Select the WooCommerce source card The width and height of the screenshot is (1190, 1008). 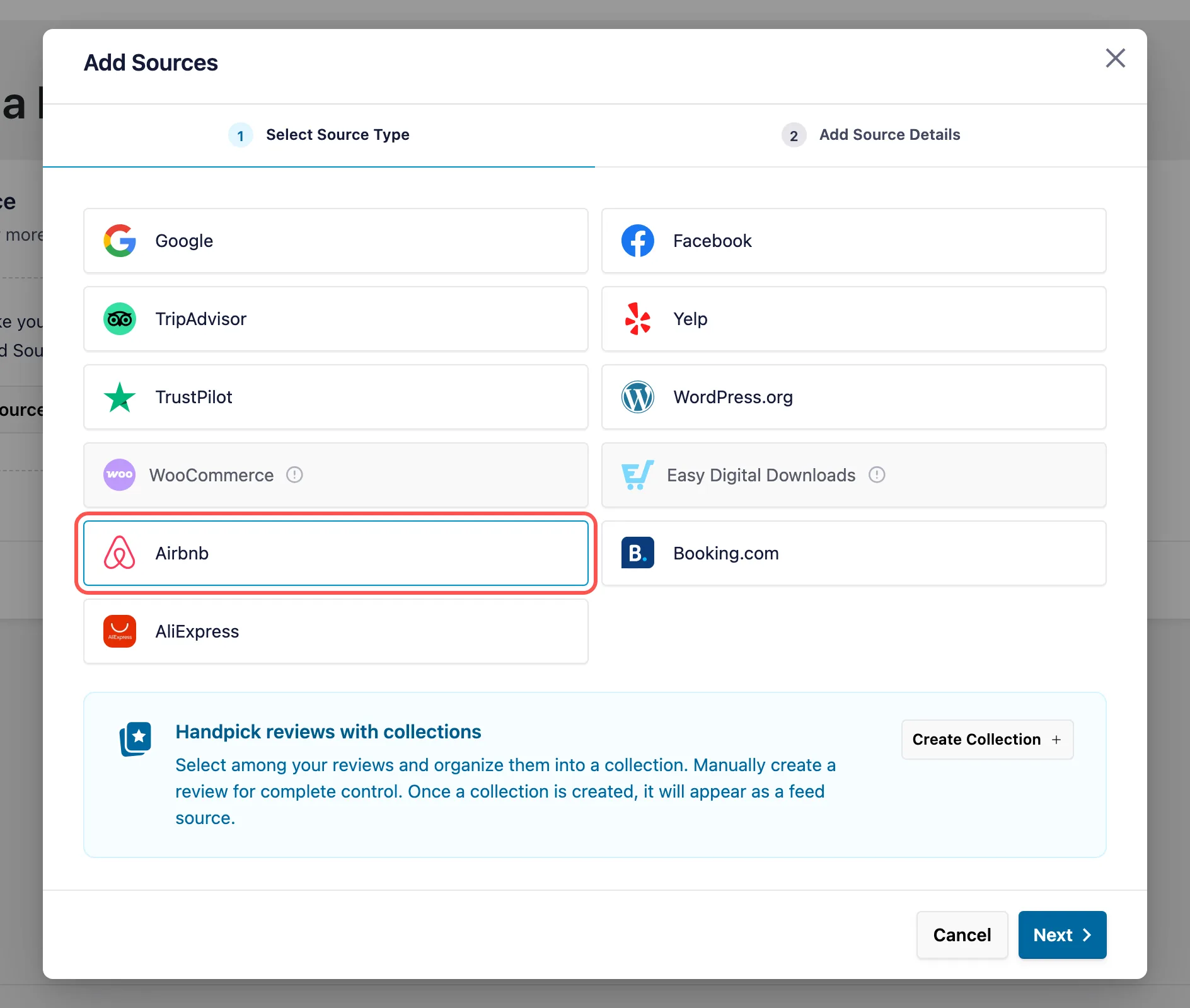coord(336,475)
